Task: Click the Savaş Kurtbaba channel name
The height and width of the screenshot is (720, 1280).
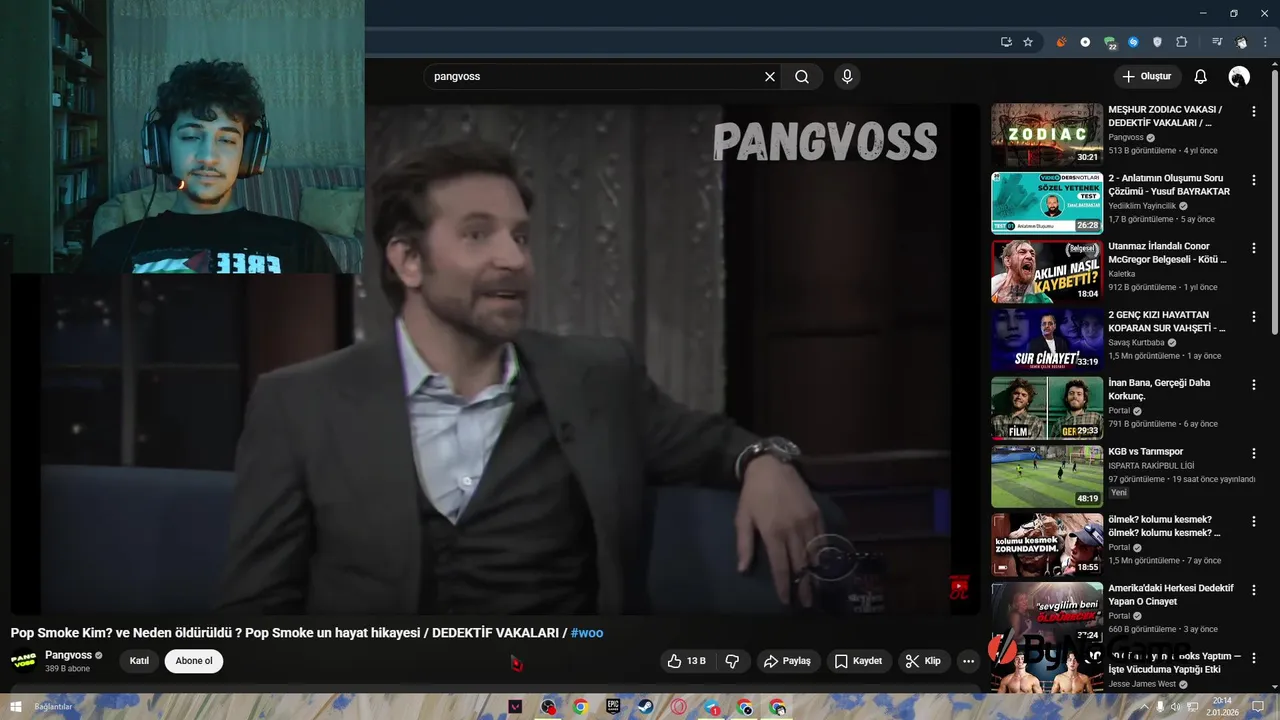Action: (1136, 342)
